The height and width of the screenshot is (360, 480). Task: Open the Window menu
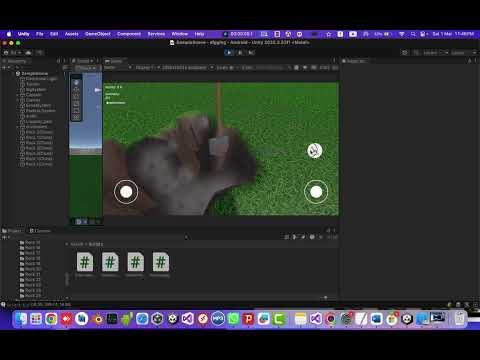pos(180,34)
